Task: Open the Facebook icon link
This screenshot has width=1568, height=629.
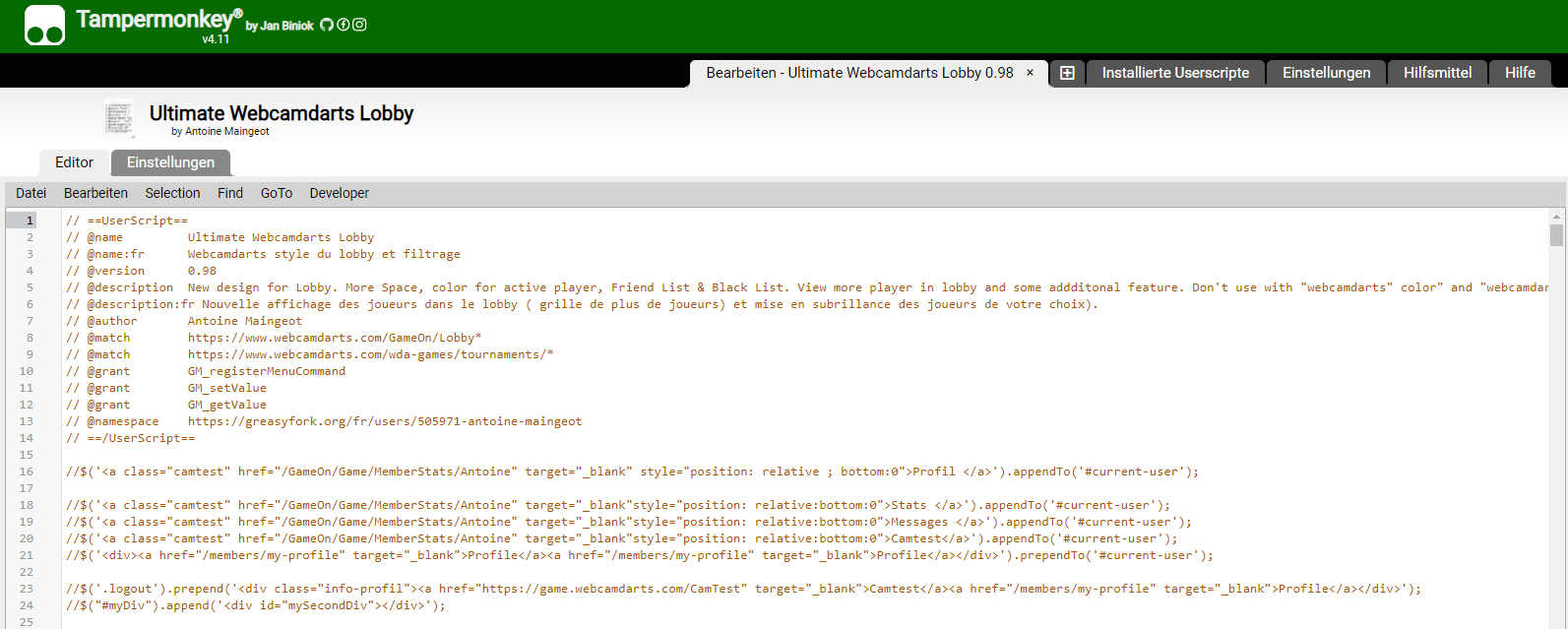Action: (x=344, y=25)
